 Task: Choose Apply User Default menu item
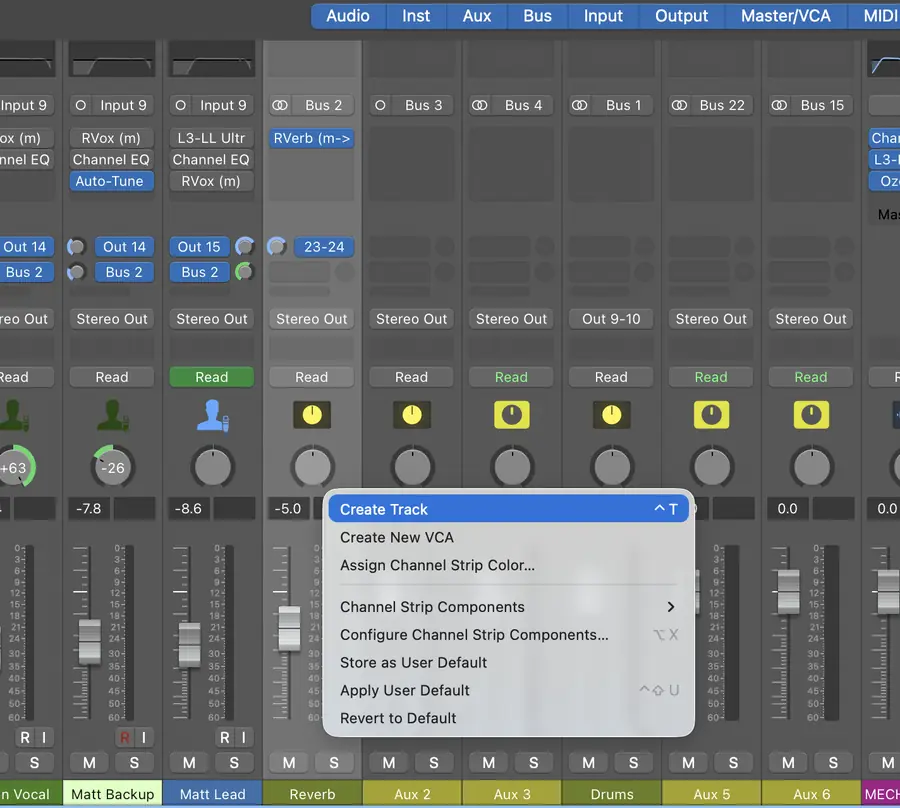pos(509,690)
